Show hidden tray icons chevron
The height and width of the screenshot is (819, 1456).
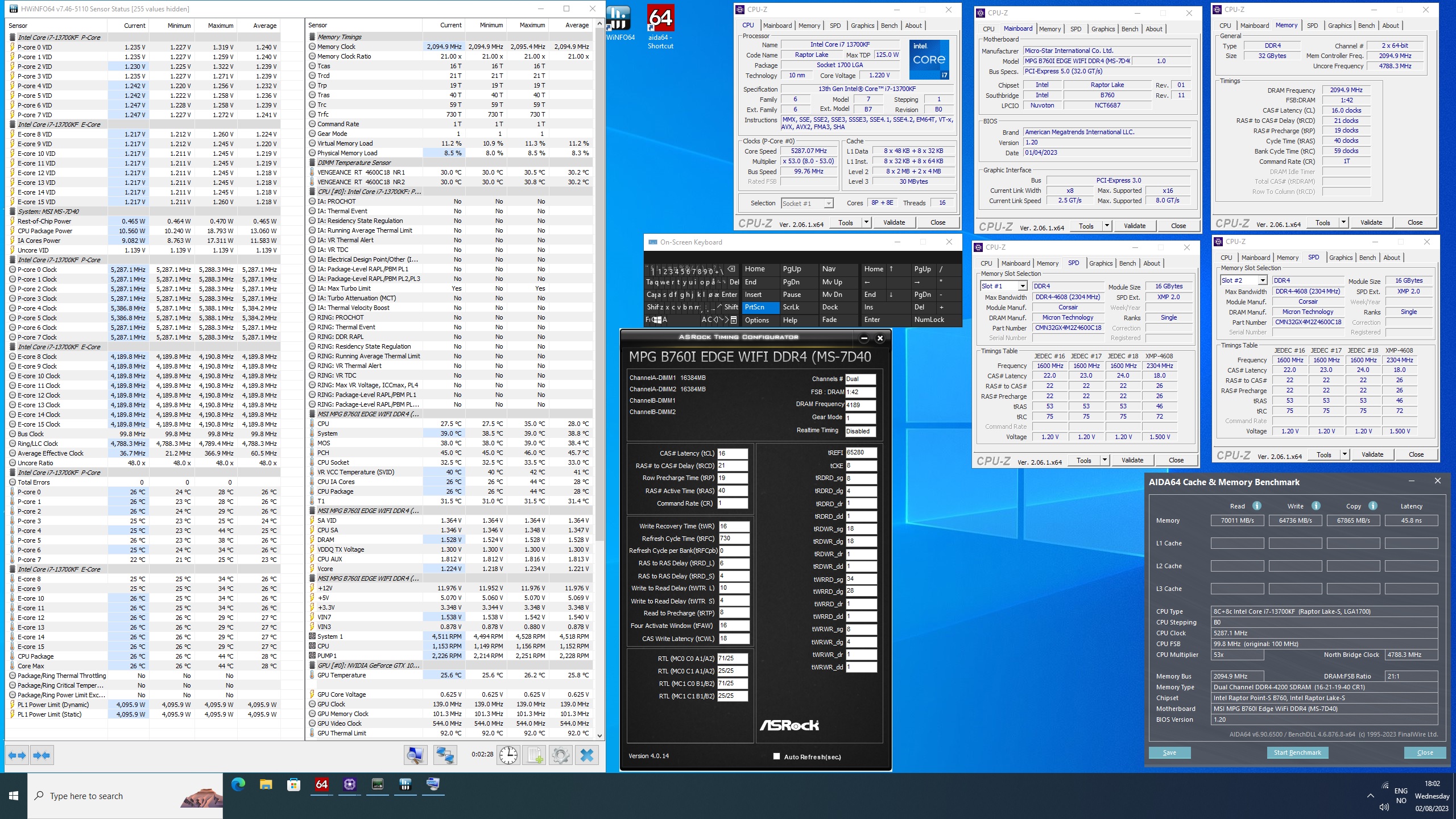[x=1371, y=796]
